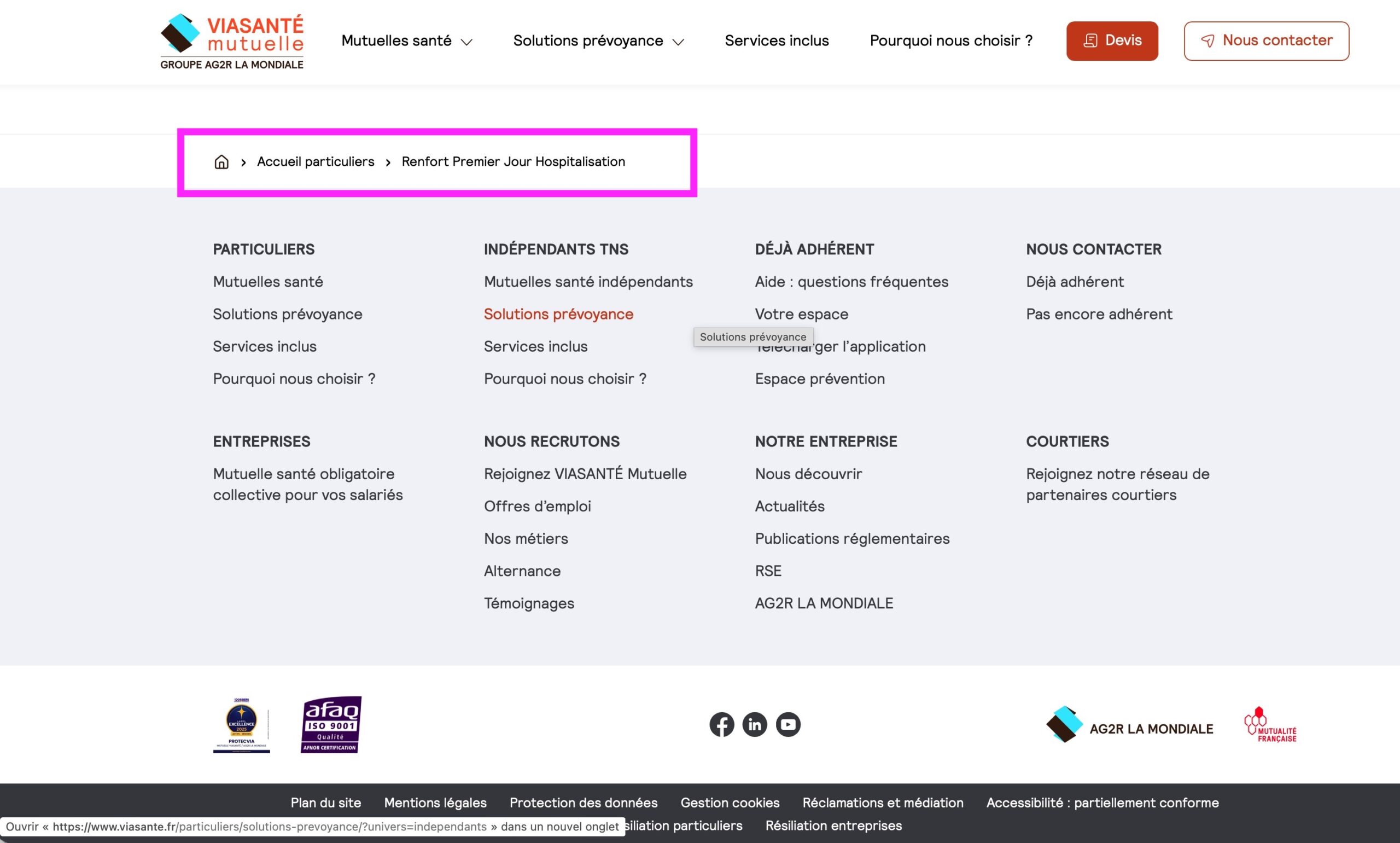Open Rejoignez VIASANTÉ Mutuelle link
The width and height of the screenshot is (1400, 843).
coord(585,474)
